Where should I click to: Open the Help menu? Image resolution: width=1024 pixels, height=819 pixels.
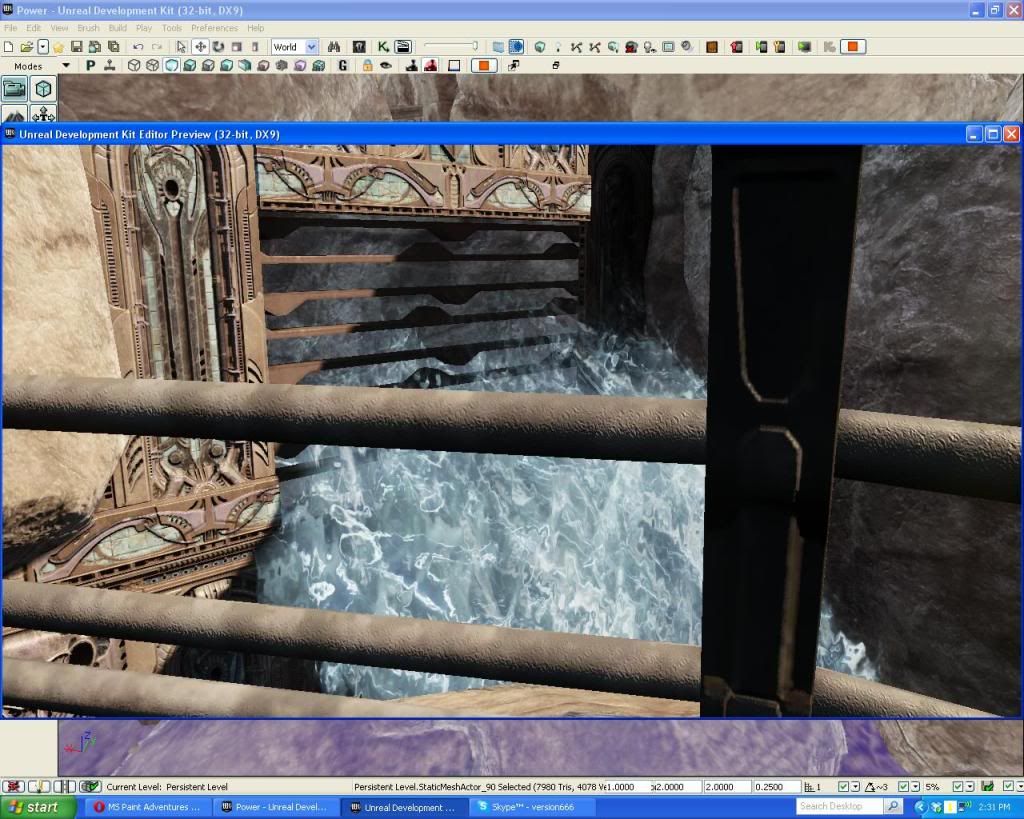tap(255, 28)
